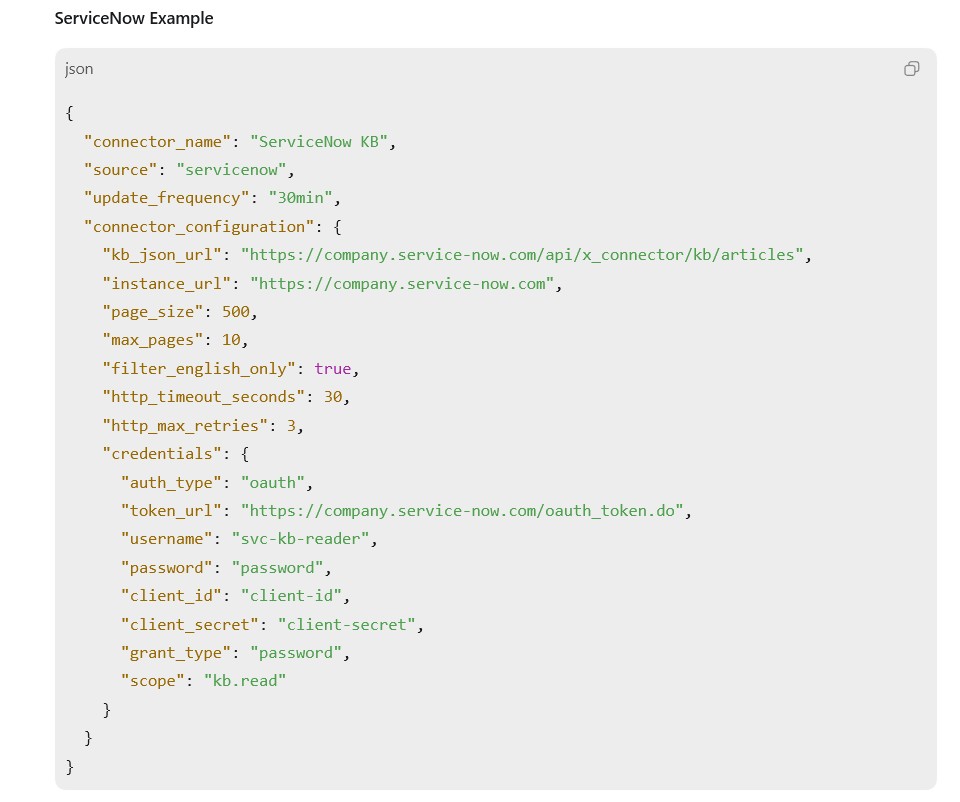Click the "connector_configuration" key
Image resolution: width=960 pixels, height=802 pixels.
point(199,227)
